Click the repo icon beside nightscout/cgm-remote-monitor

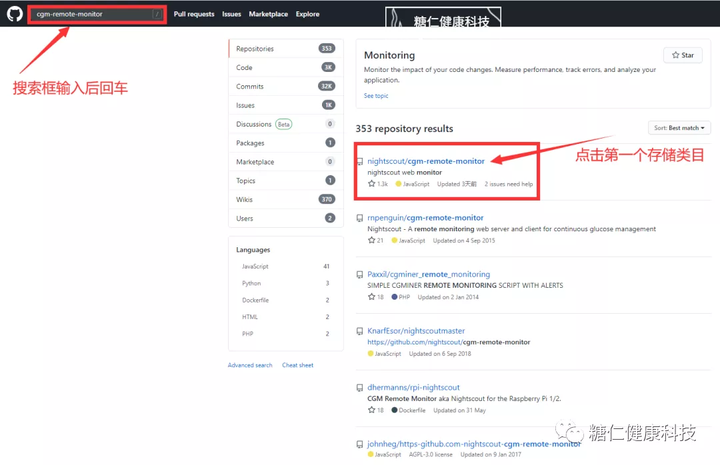click(x=360, y=162)
